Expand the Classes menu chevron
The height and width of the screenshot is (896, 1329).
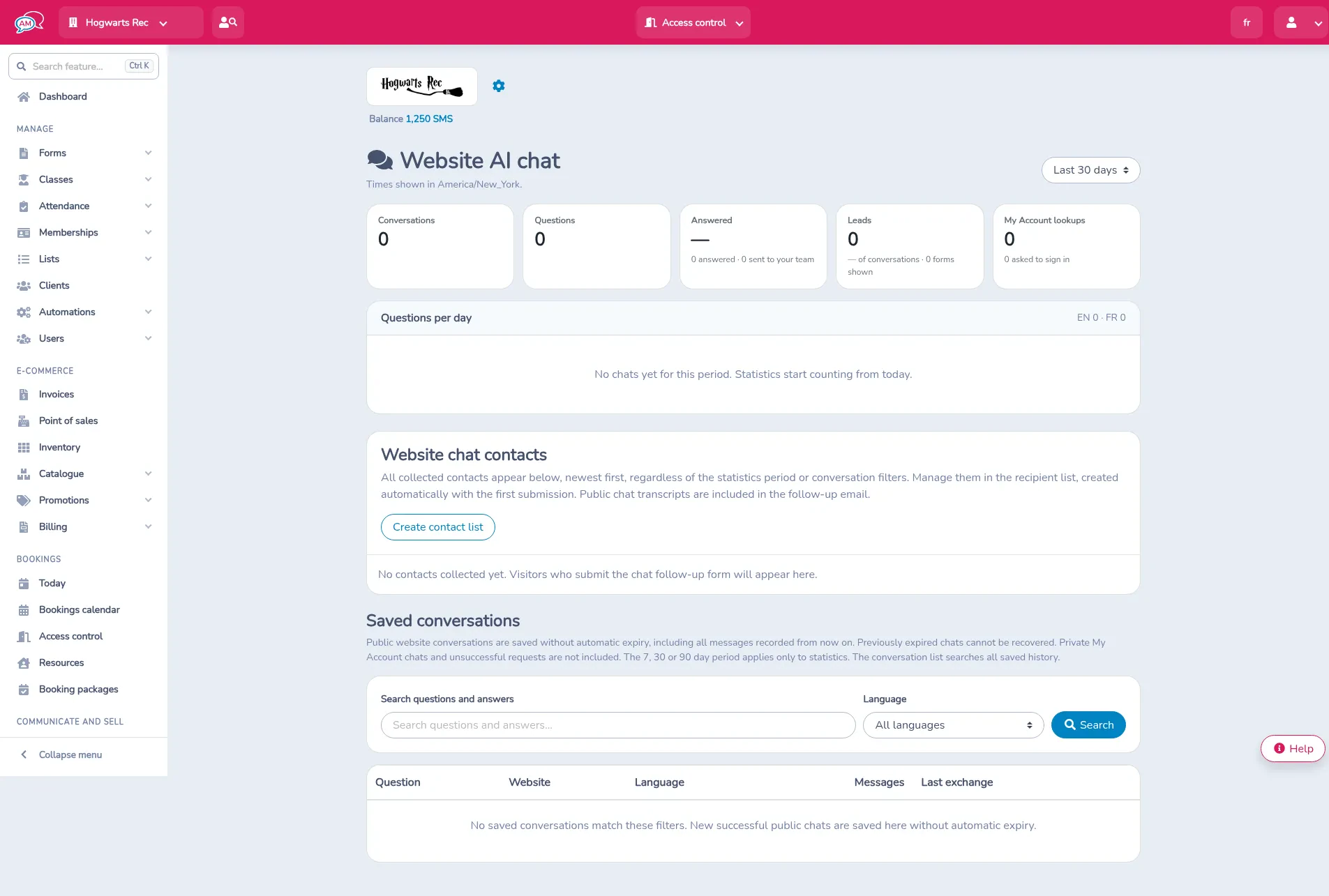(148, 180)
